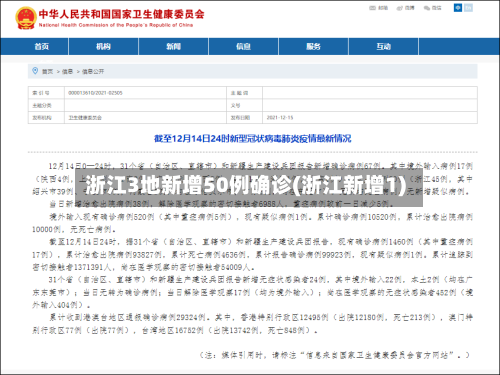Go to 信息 in the breadcrumb
The image size is (500, 375).
click(67, 71)
